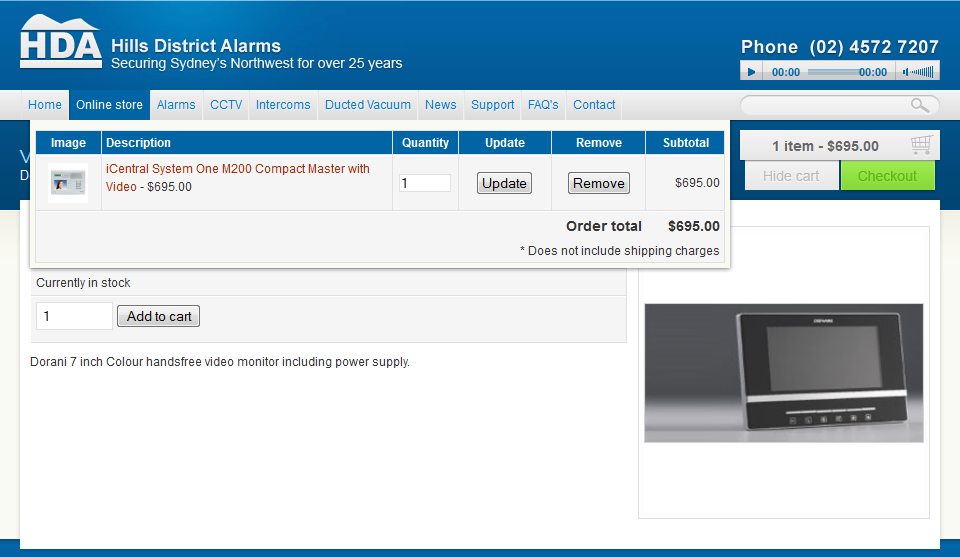This screenshot has height=557, width=960.
Task: Open the Intercoms menu item
Action: click(x=283, y=105)
